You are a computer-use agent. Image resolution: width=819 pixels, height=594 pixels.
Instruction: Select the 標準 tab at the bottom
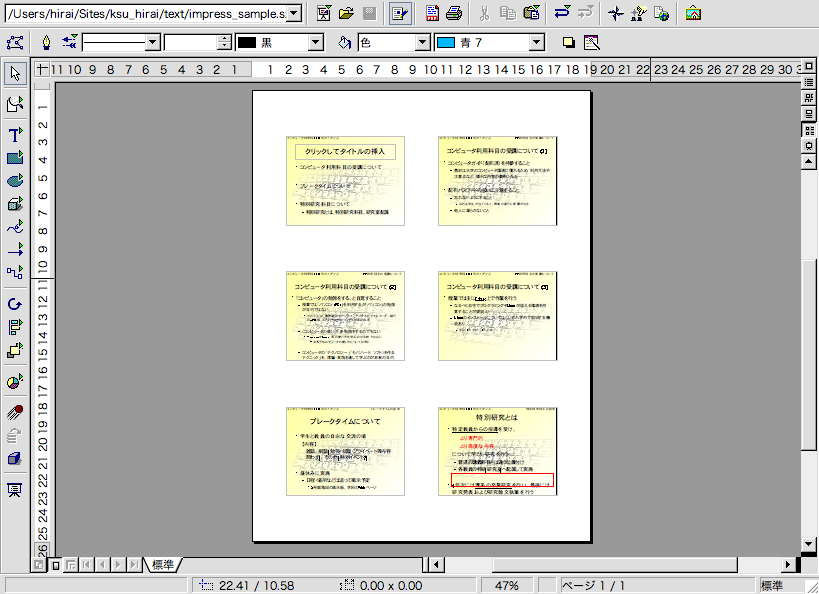point(163,565)
